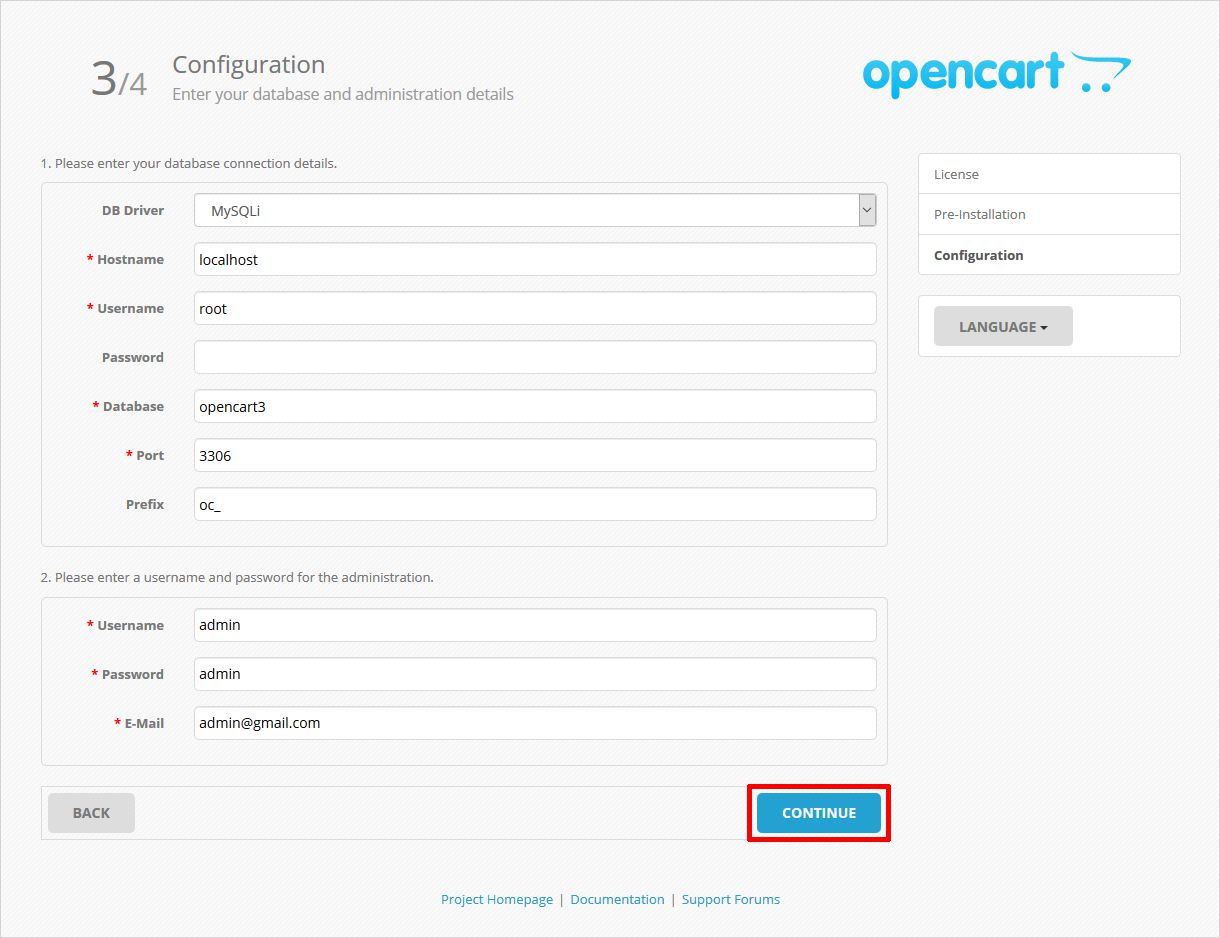
Task: Click the database Hostname field
Action: 535,260
